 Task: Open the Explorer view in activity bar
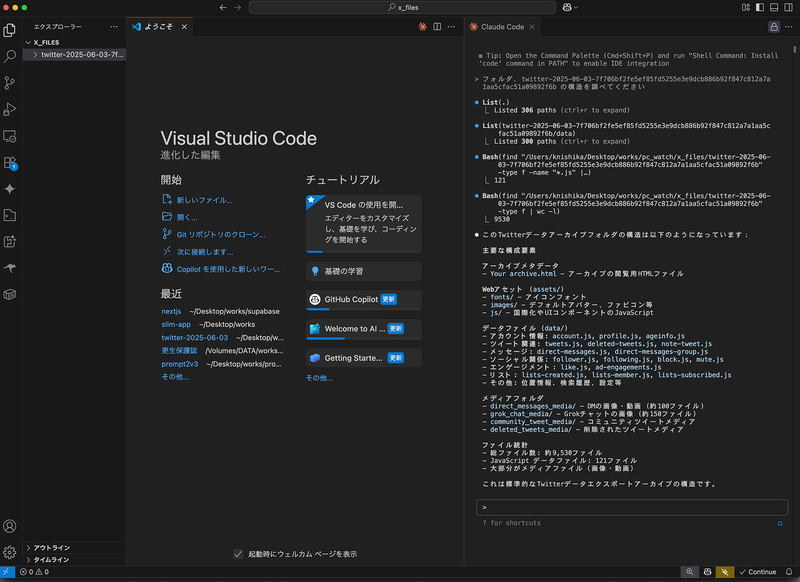click(x=10, y=30)
